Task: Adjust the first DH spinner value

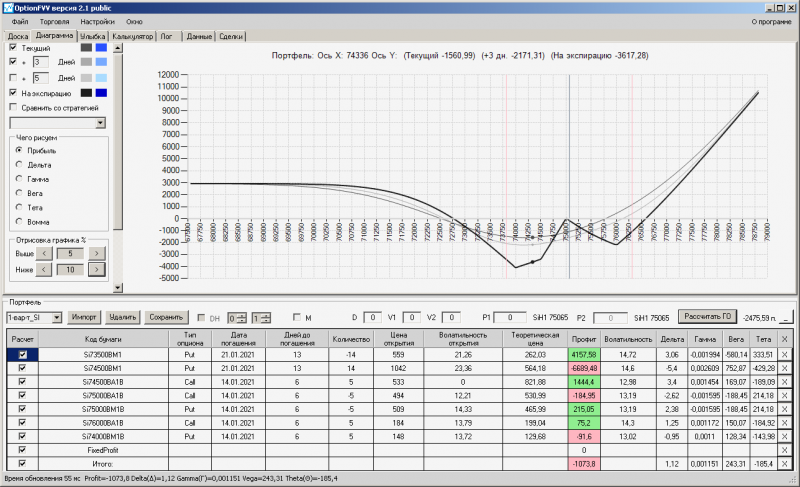Action: (x=241, y=318)
